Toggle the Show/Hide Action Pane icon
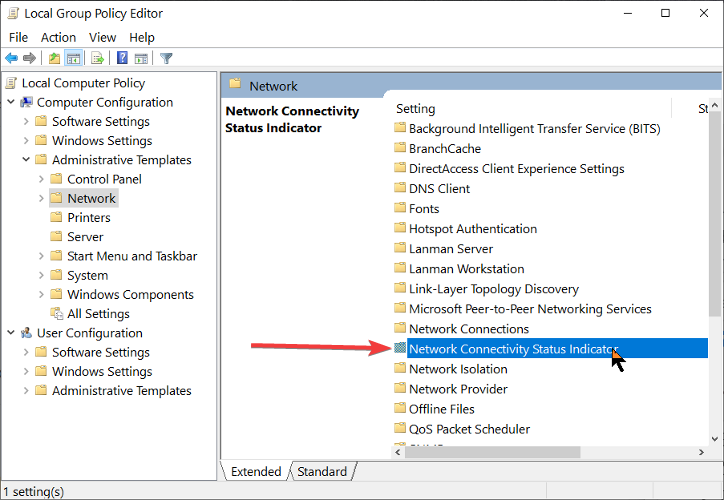 pyautogui.click(x=141, y=58)
